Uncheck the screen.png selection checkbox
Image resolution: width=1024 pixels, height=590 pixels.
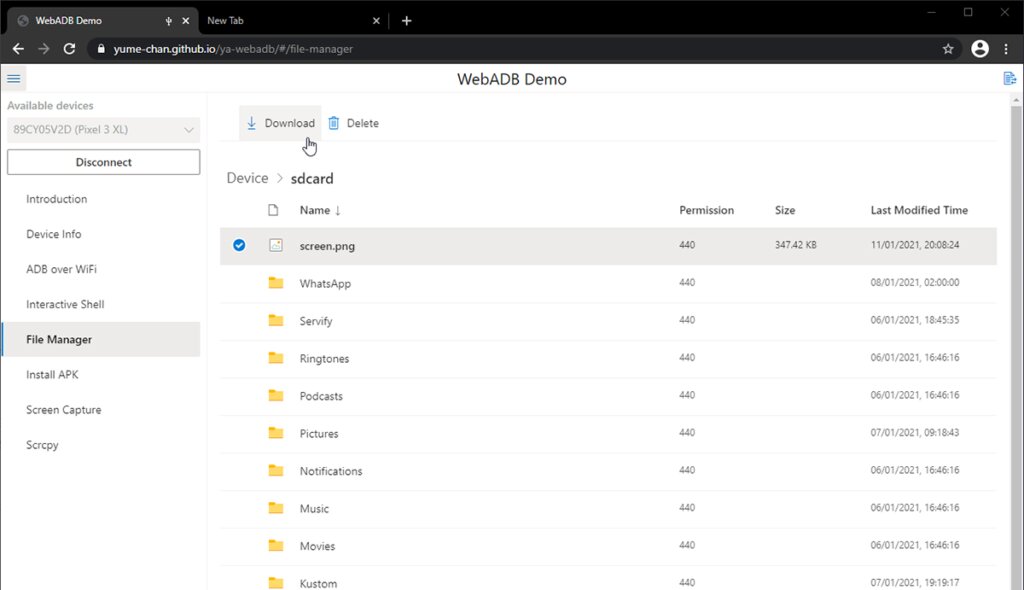238,245
